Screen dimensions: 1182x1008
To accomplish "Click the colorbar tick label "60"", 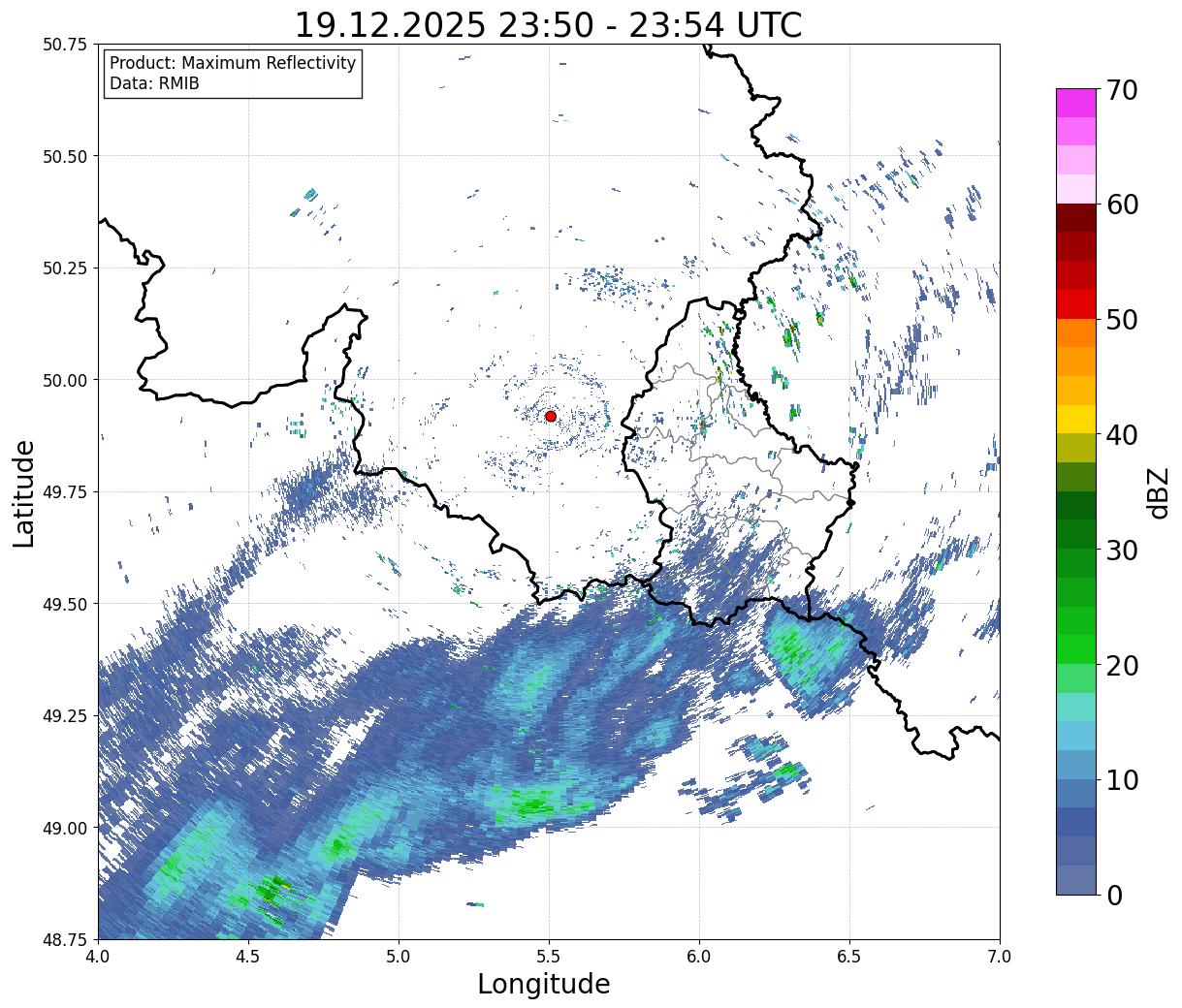I will tap(1122, 205).
